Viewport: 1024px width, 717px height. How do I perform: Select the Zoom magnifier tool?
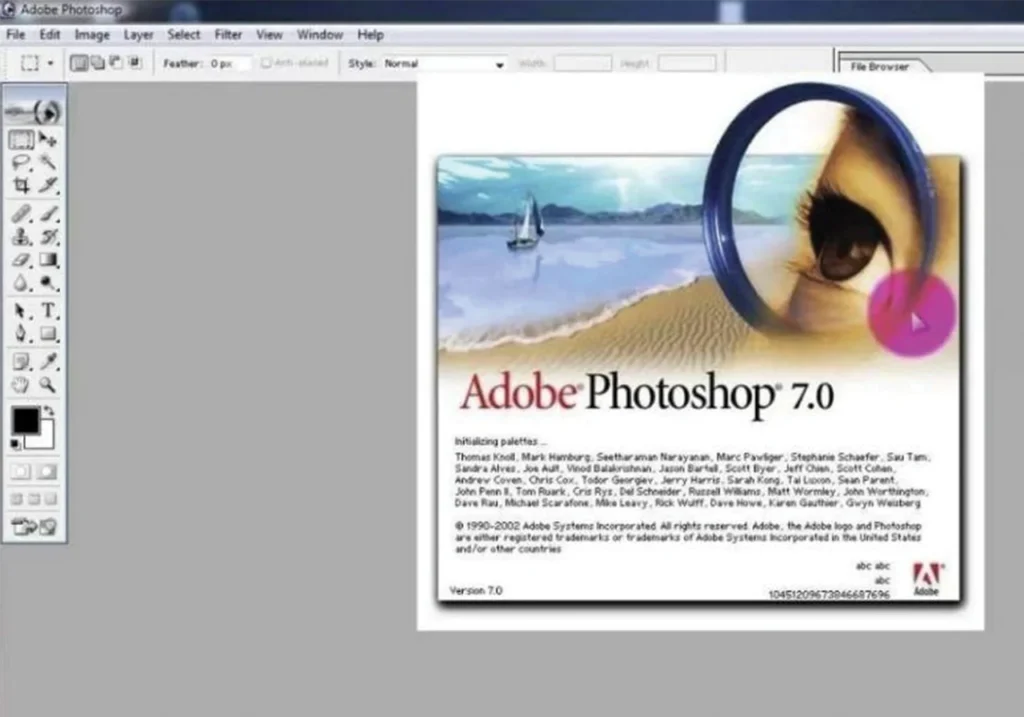coord(48,385)
